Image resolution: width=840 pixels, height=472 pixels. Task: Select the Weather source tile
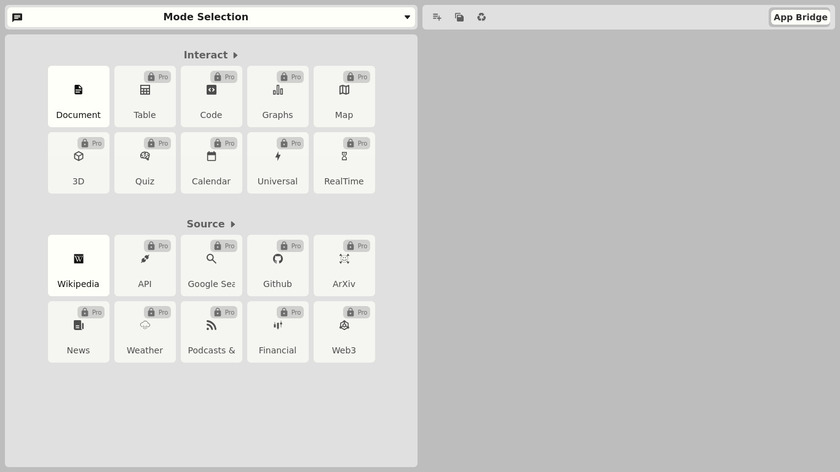point(145,332)
